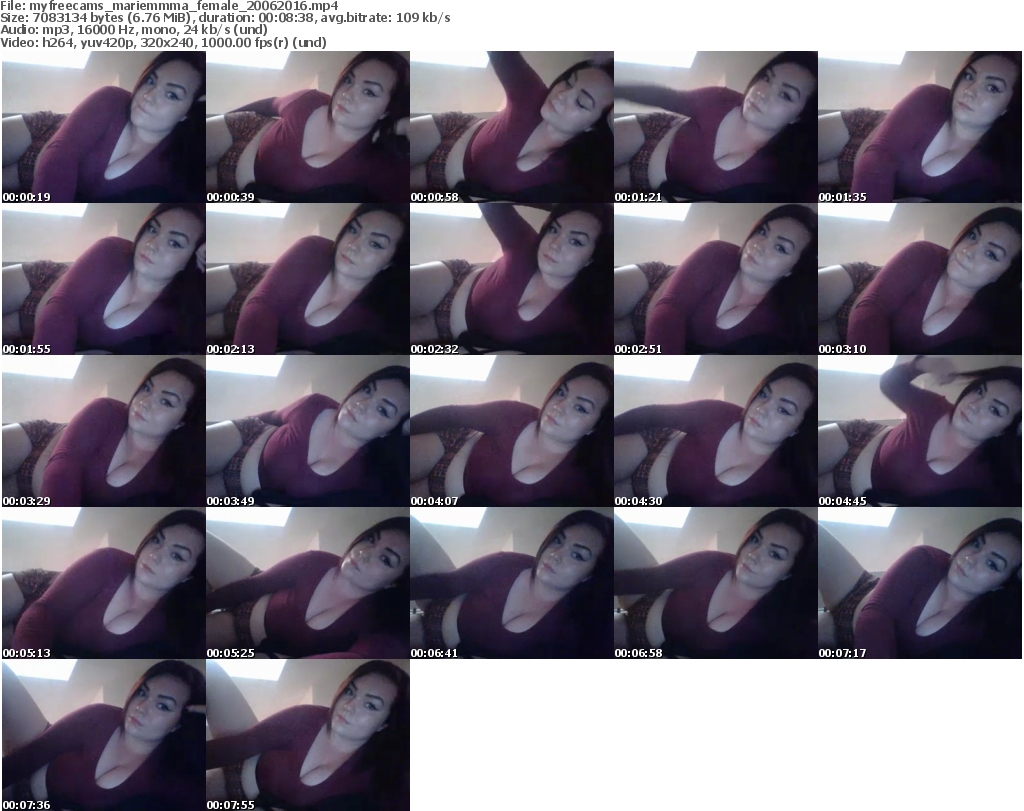1024x811 pixels.
Task: Click the 00:07:17 frame
Action: click(920, 583)
